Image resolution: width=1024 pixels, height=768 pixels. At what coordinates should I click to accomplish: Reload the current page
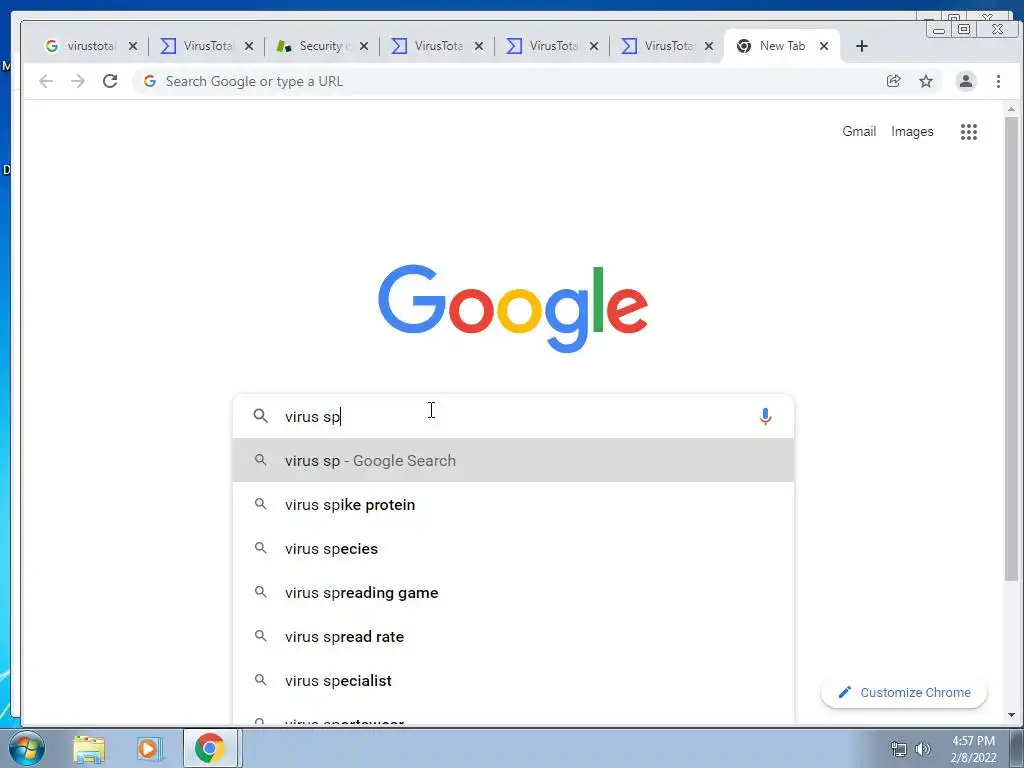110,81
